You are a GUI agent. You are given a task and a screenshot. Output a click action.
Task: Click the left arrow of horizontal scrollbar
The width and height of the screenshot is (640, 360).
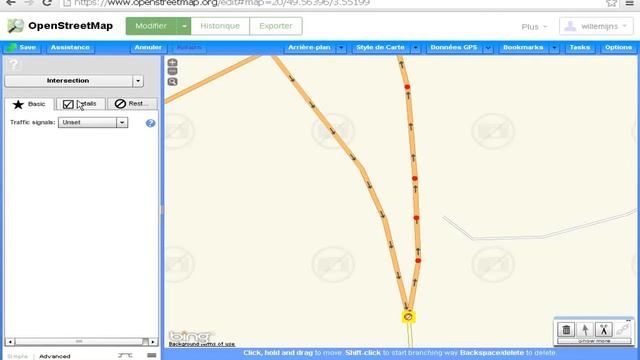[10, 342]
